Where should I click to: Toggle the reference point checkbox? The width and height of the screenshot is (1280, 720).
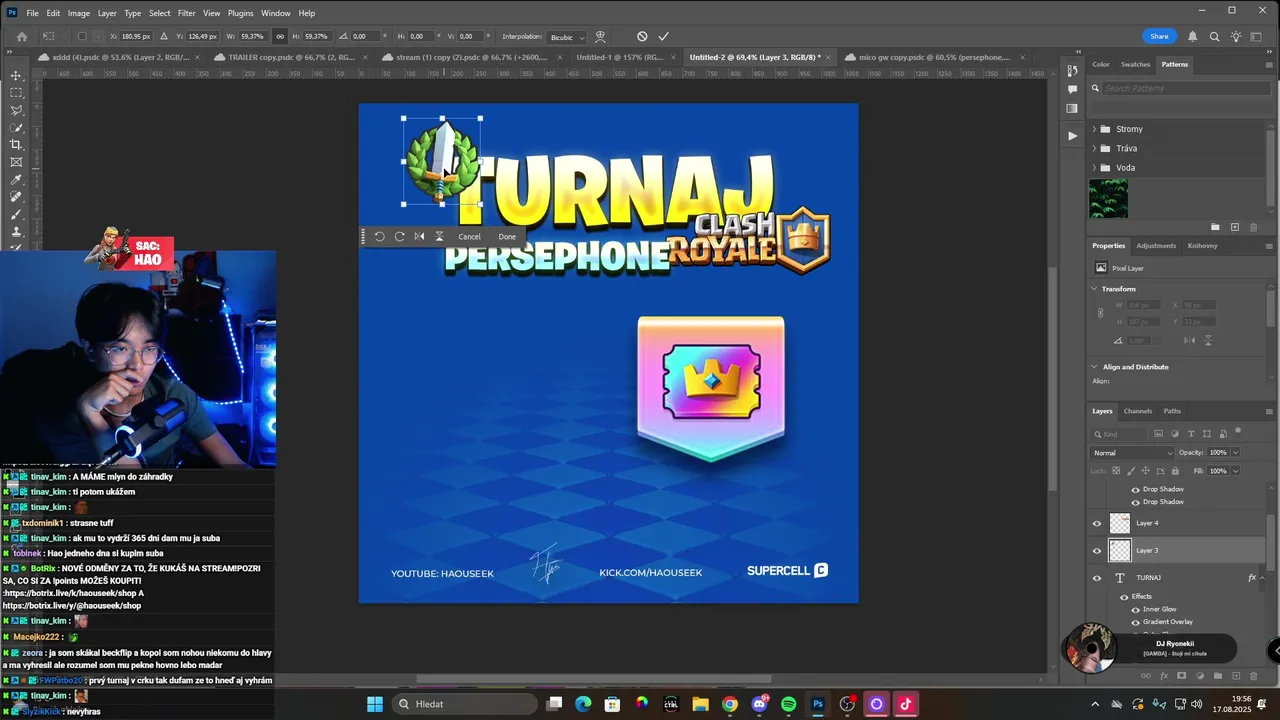(x=82, y=36)
